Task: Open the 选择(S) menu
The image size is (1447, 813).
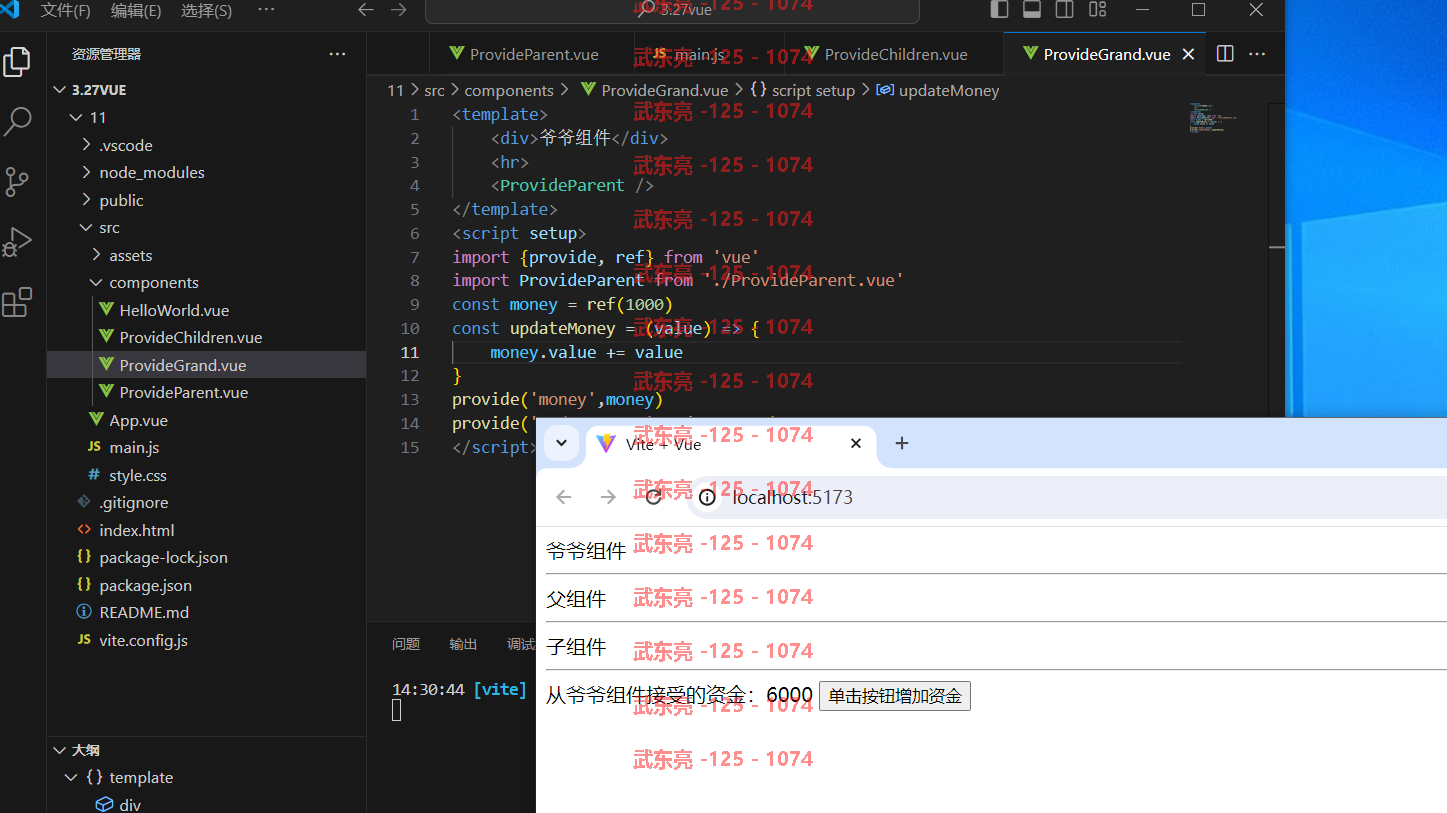Action: point(206,10)
